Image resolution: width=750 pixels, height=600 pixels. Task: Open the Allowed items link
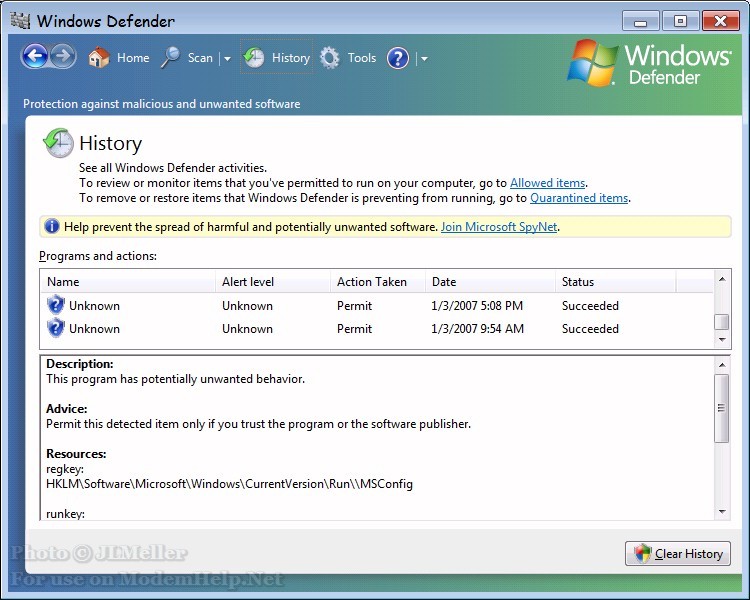click(x=548, y=183)
